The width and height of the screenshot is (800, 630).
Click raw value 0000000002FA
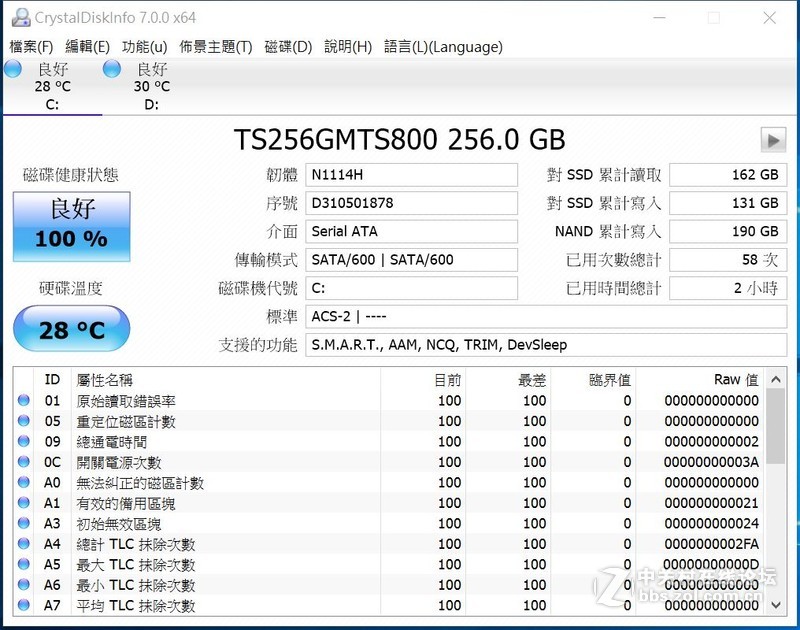[711, 544]
